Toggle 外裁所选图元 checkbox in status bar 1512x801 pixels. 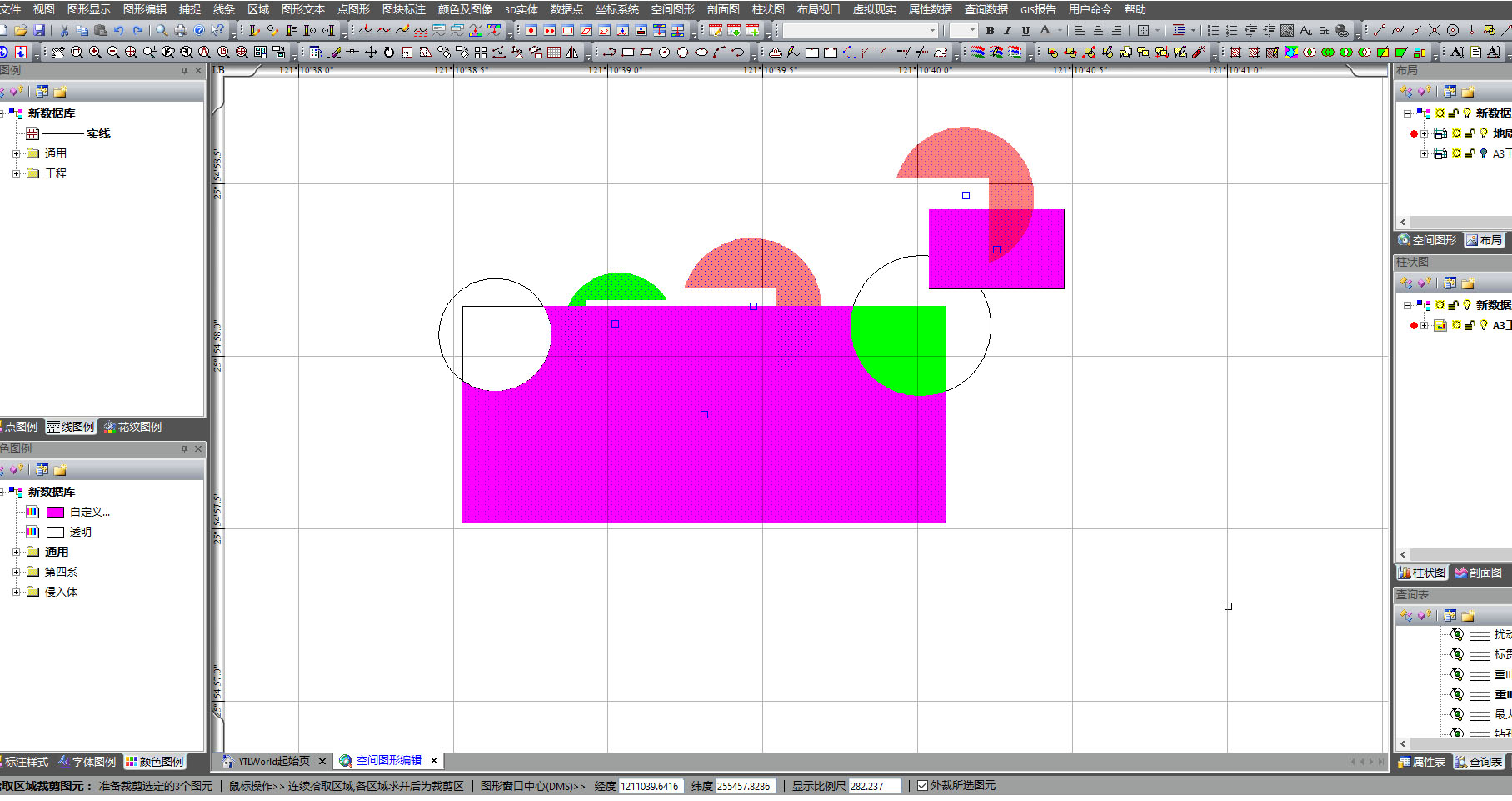pyautogui.click(x=922, y=785)
